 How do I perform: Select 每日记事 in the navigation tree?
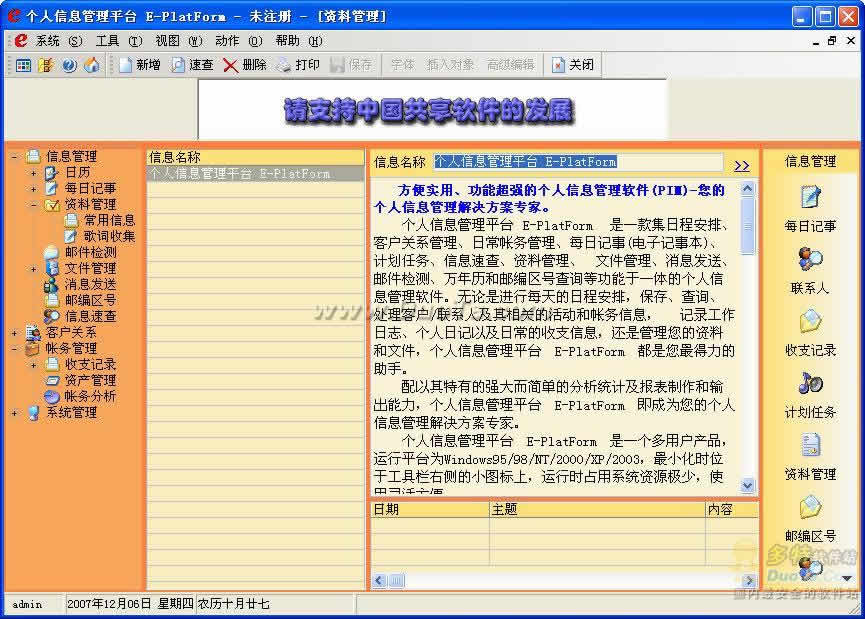click(90, 188)
